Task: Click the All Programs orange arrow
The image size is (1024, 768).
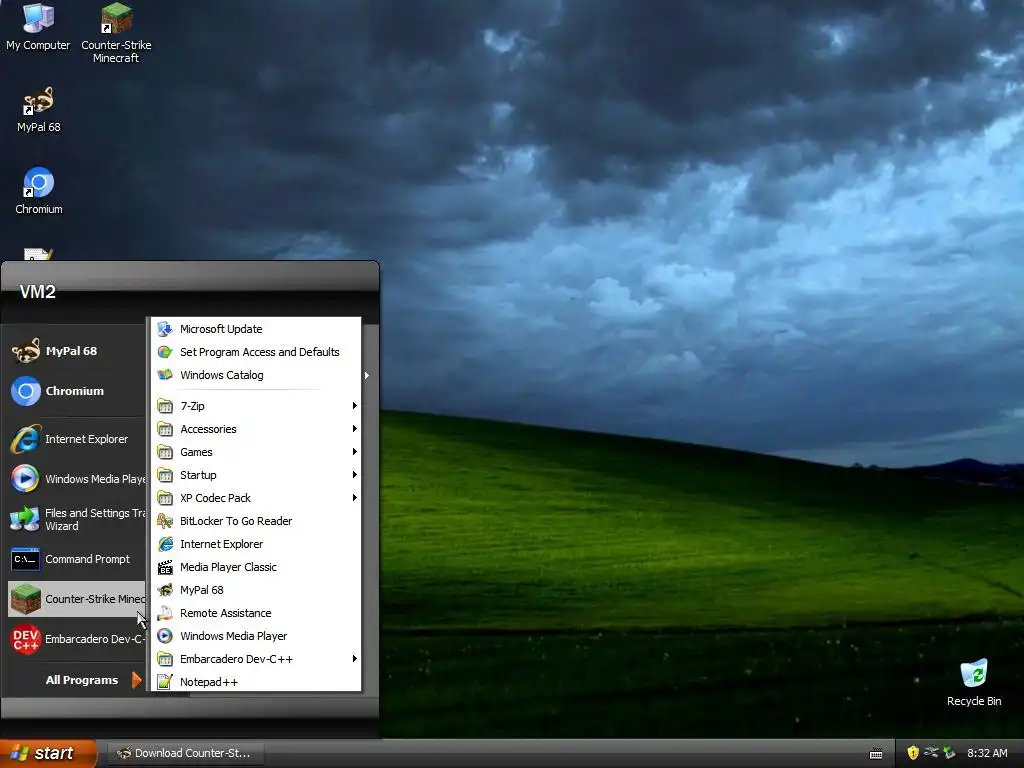Action: pos(136,680)
